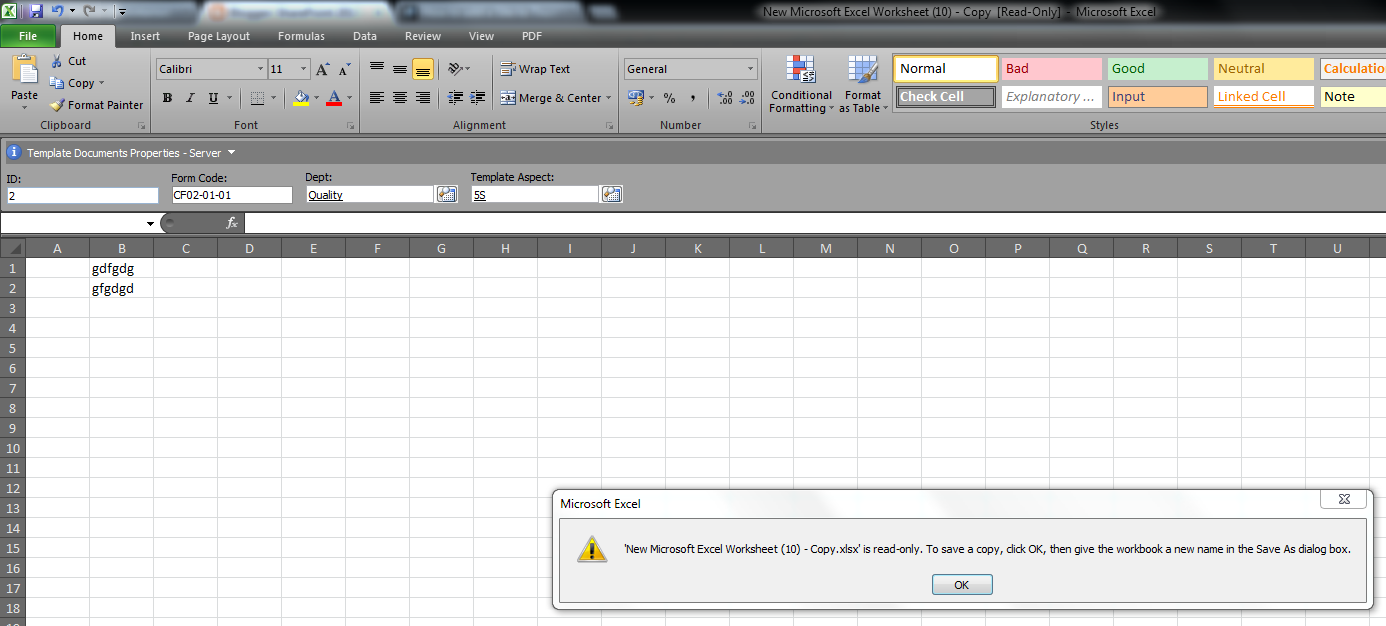Open Merge & Center dropdown arrow

(610, 98)
